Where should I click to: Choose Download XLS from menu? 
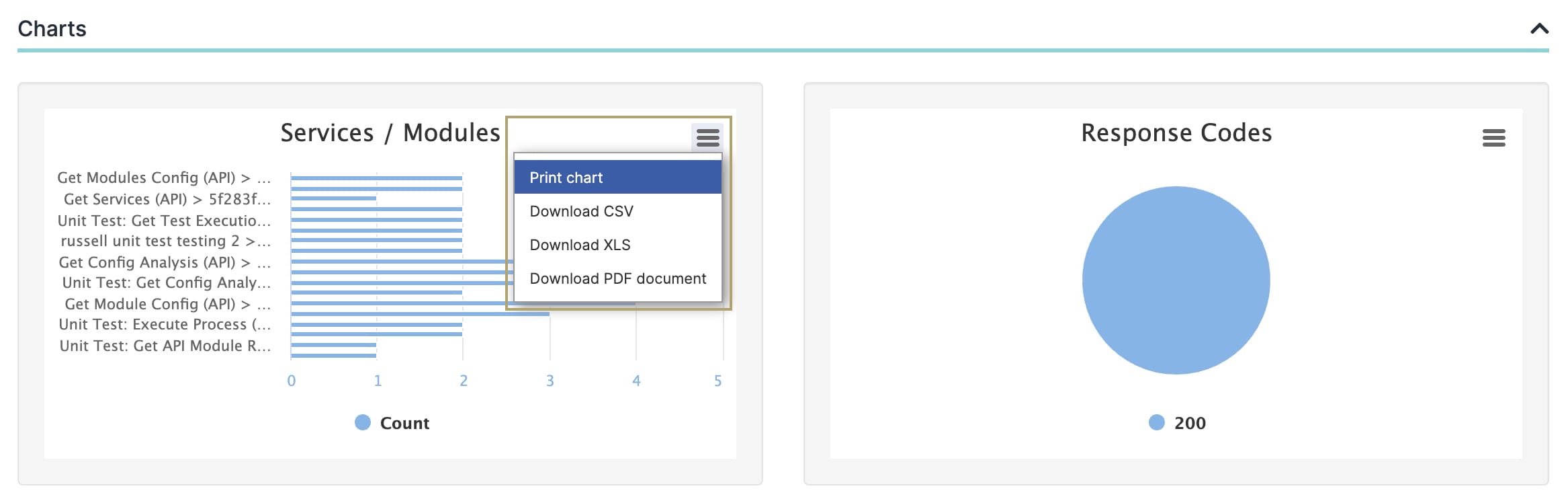point(617,245)
